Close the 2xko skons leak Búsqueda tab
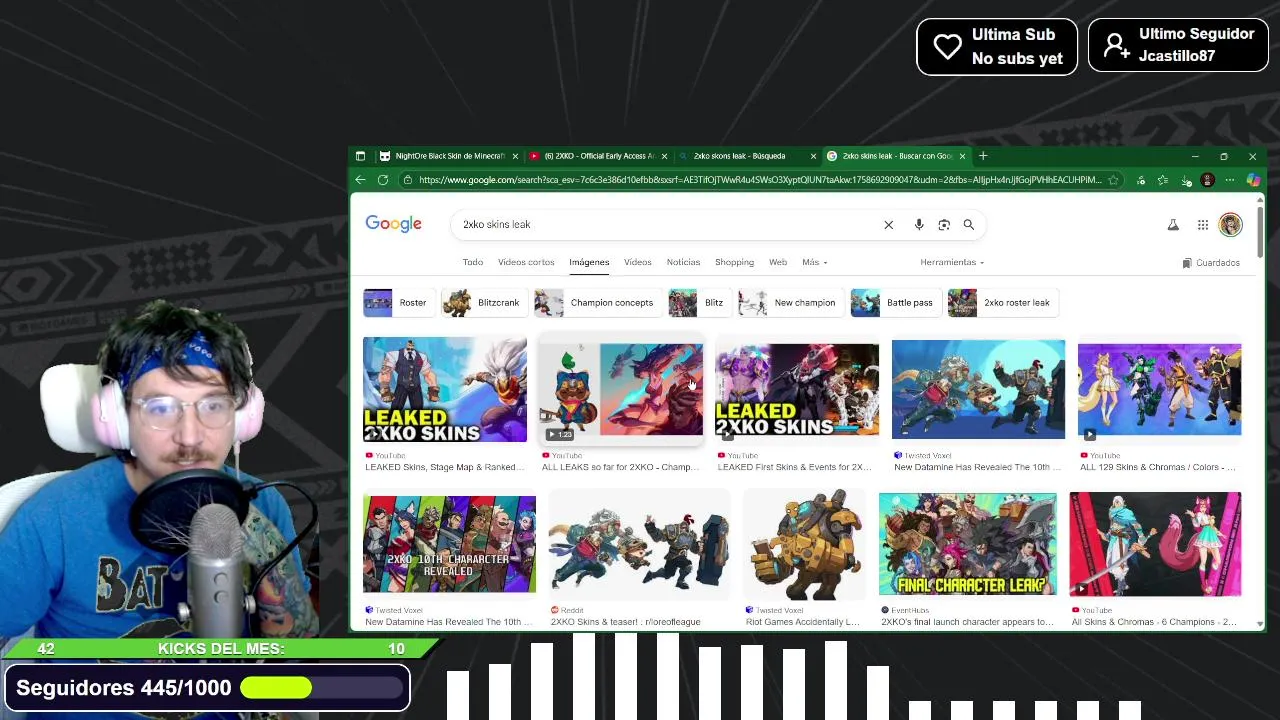Viewport: 1280px width, 720px height. [813, 156]
